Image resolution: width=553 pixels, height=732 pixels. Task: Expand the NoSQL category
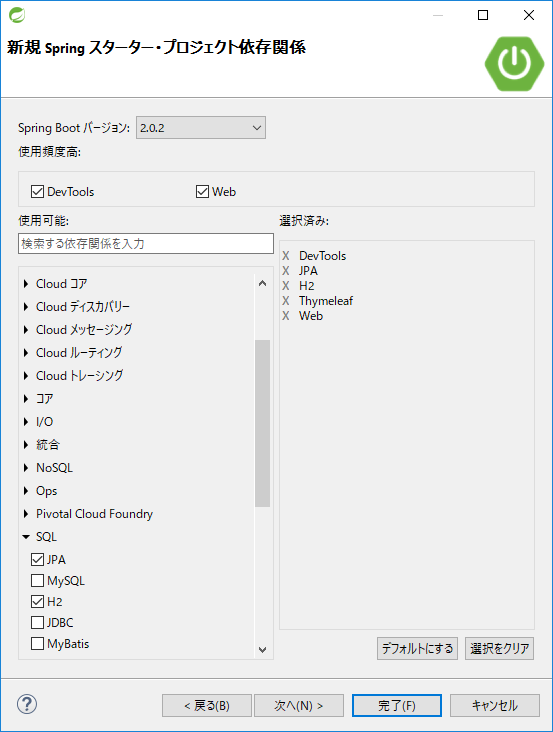(26, 468)
